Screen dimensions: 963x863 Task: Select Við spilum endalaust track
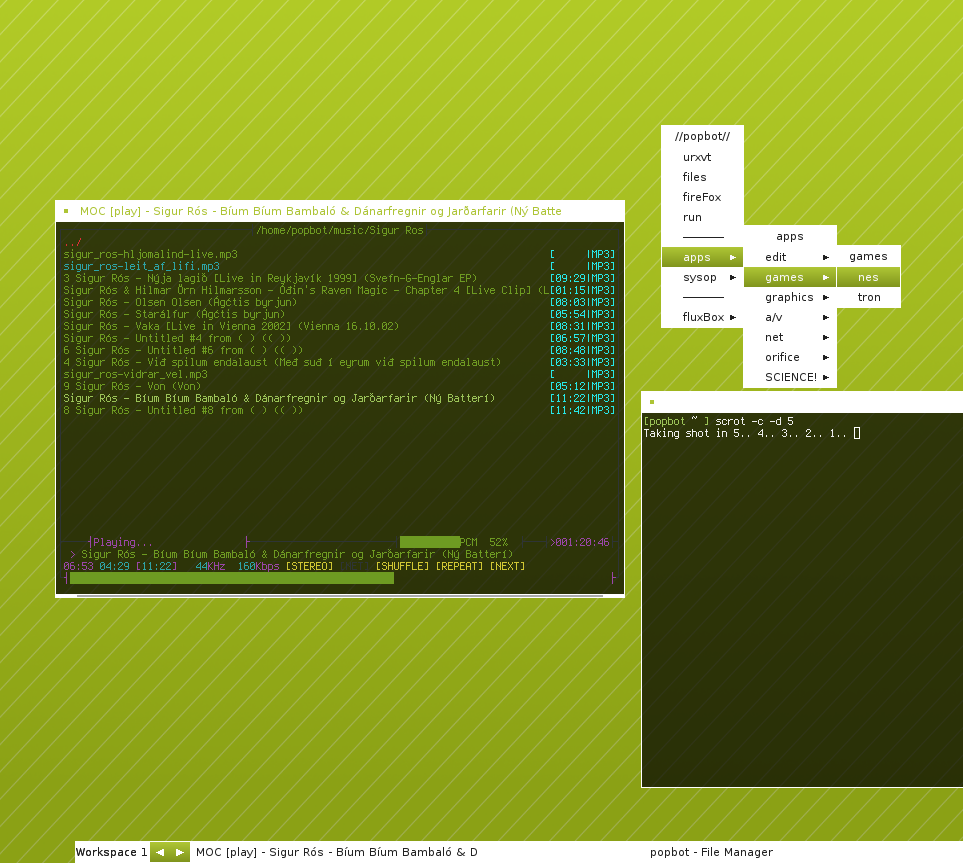click(x=339, y=362)
